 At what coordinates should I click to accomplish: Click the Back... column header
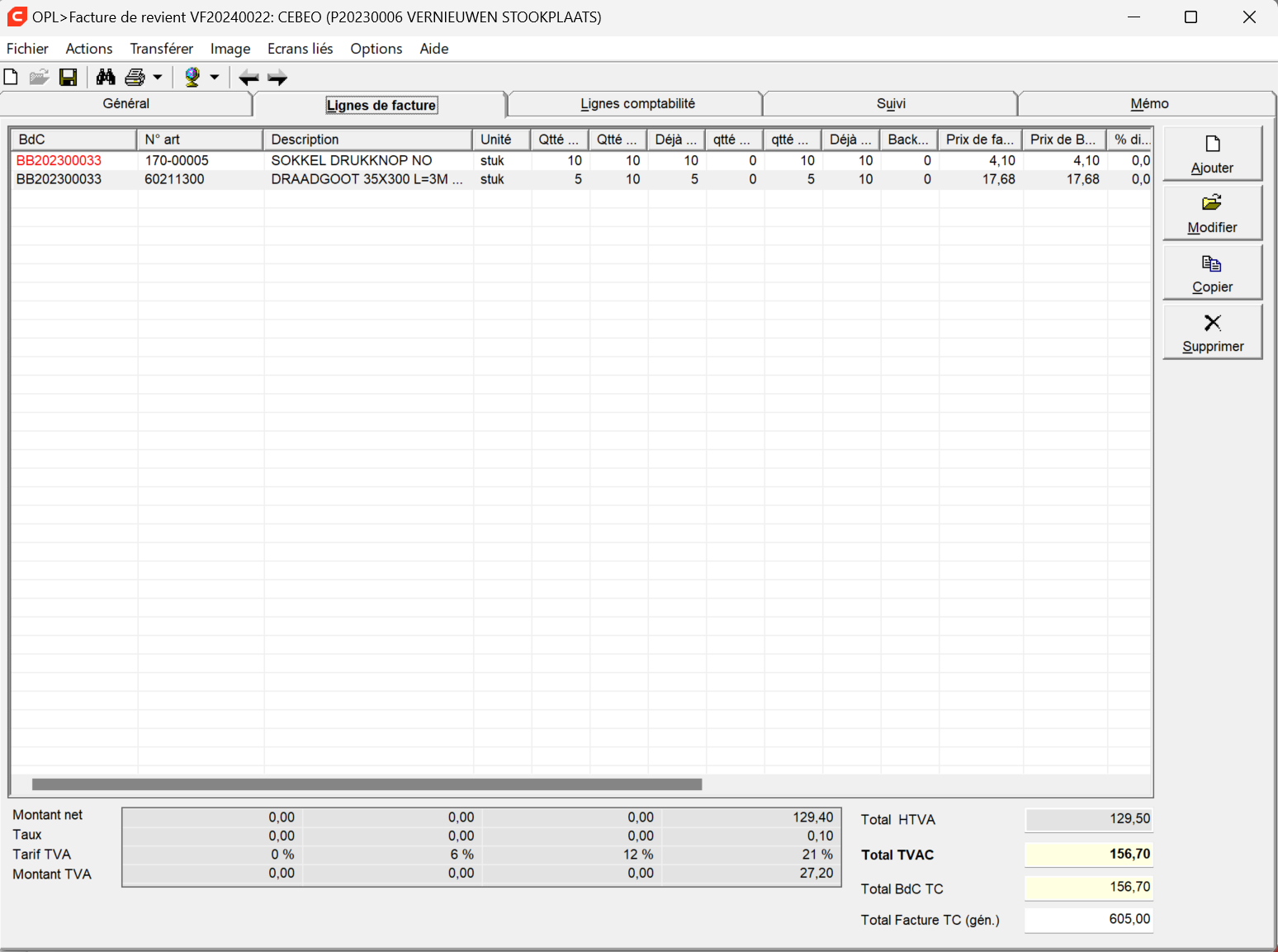point(909,140)
